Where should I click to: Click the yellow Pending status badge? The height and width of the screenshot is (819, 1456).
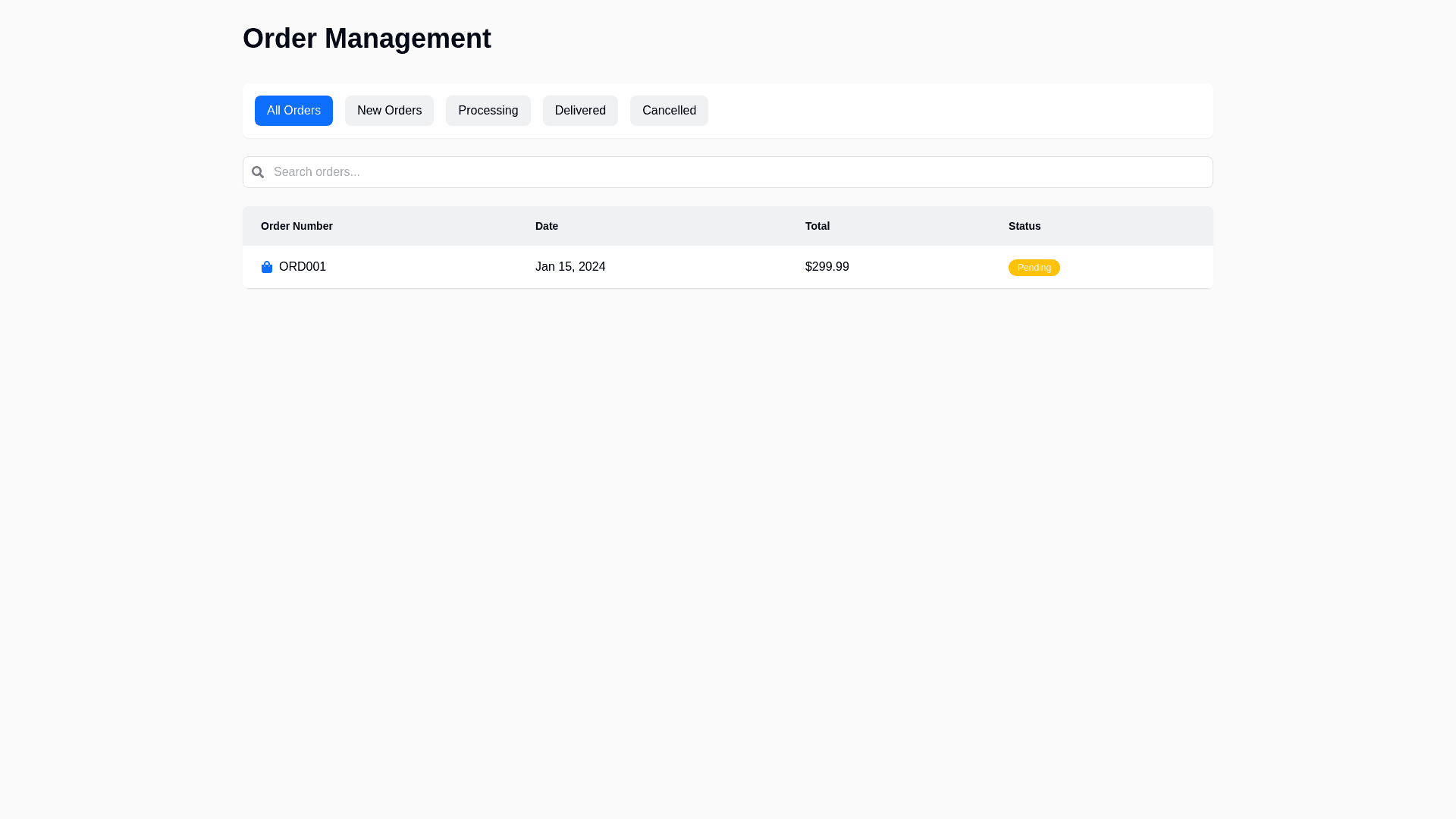point(1034,268)
